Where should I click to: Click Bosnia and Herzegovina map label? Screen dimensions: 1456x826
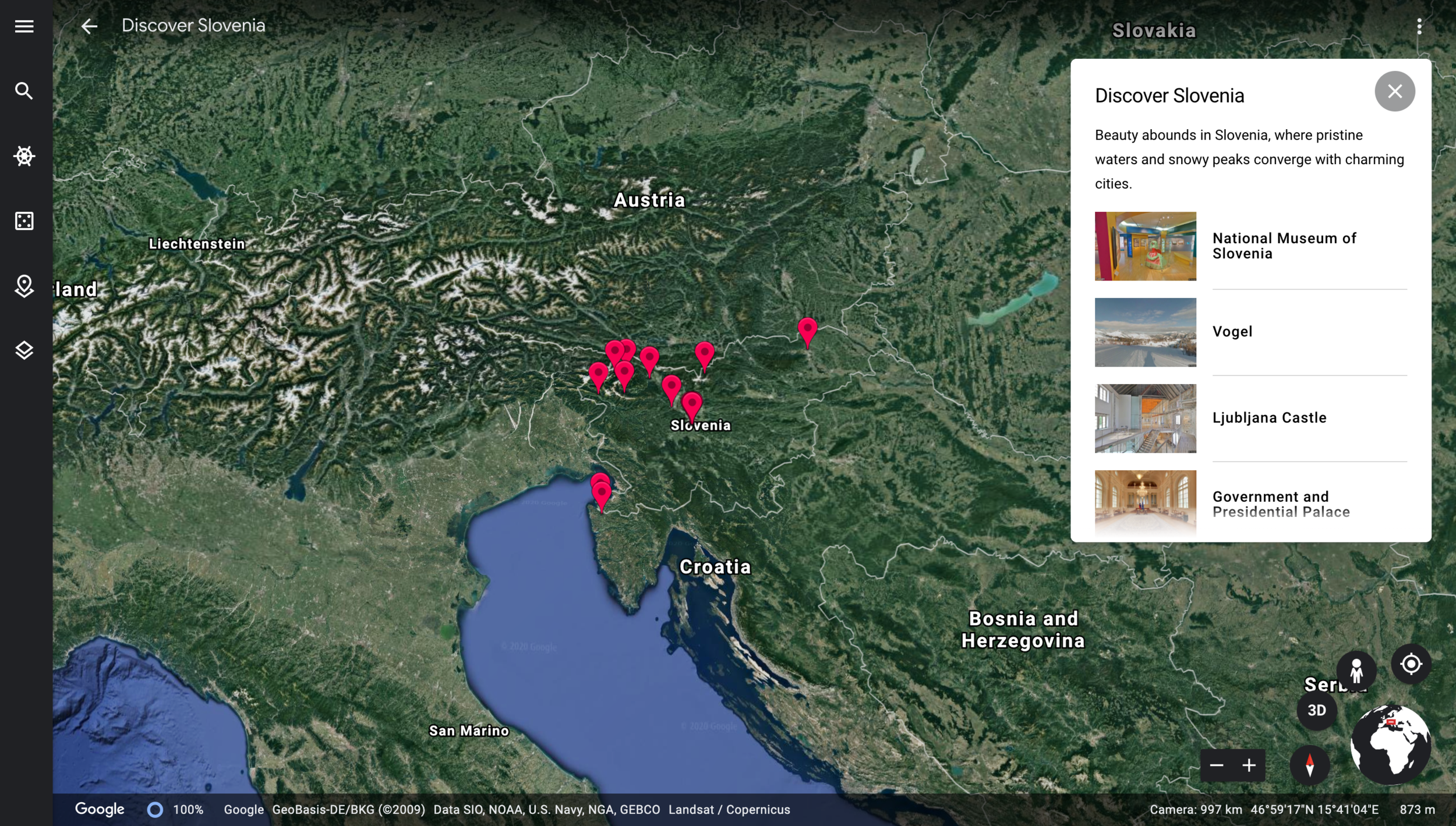1023,630
